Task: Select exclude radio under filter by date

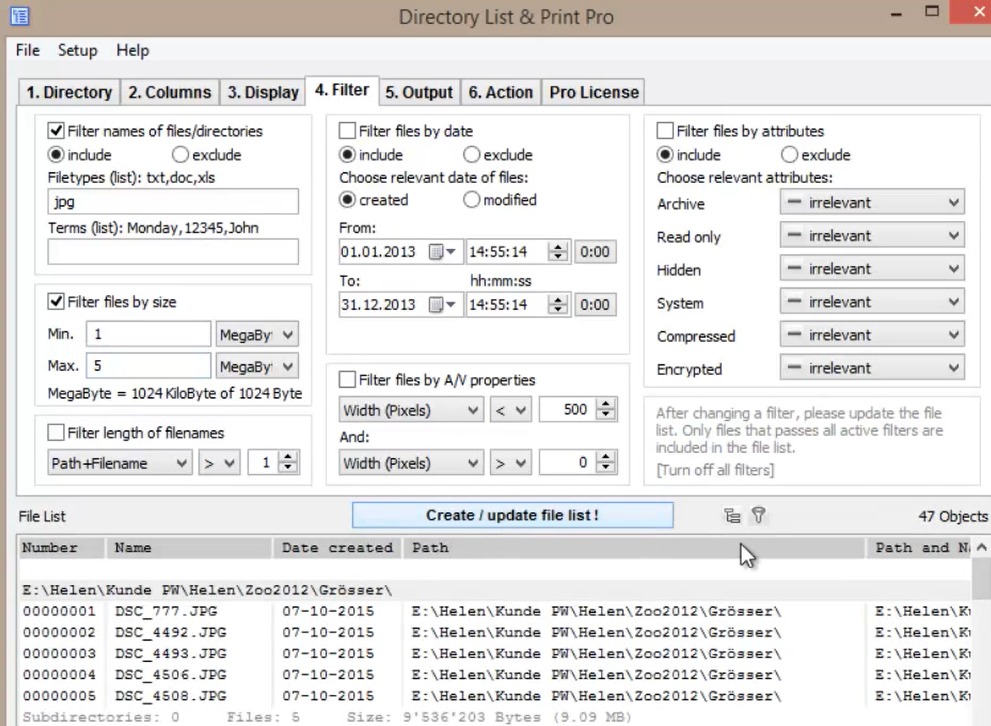Action: click(x=471, y=155)
